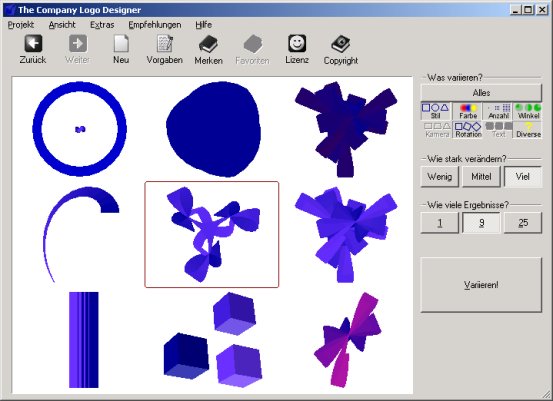
Task: Open the Projekt menu
Action: (x=21, y=25)
